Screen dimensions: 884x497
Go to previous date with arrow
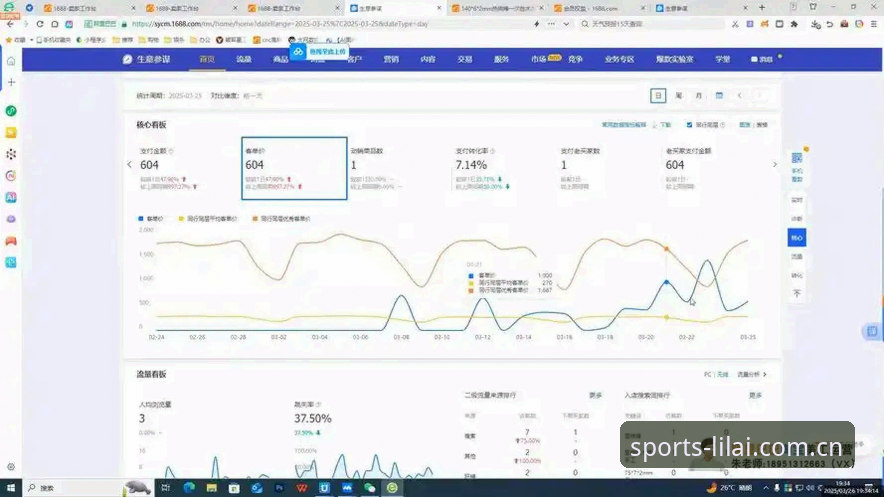(739, 96)
